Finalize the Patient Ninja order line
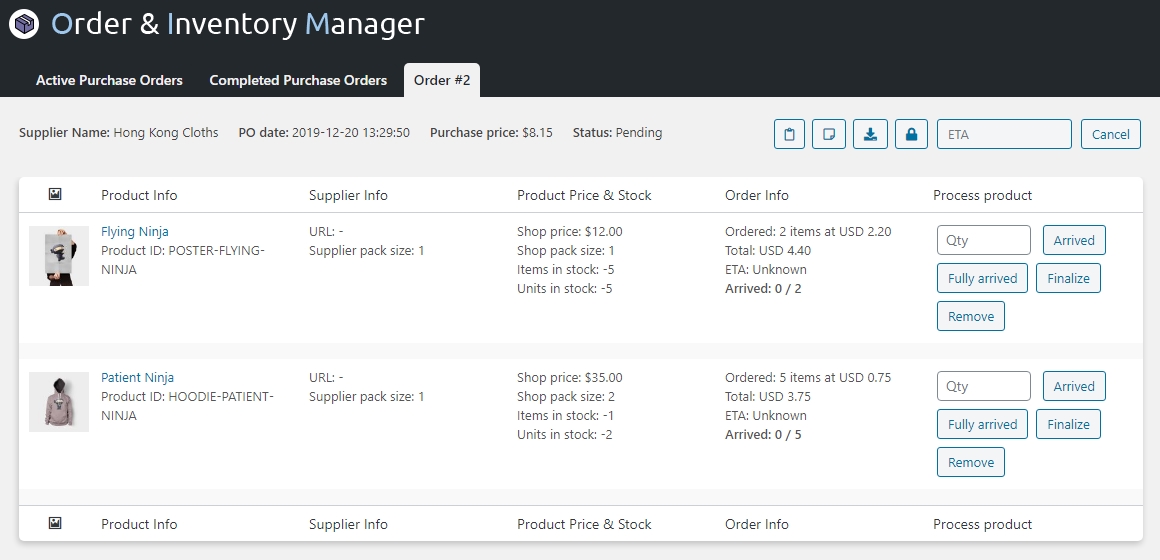The width and height of the screenshot is (1160, 560). tap(1068, 424)
